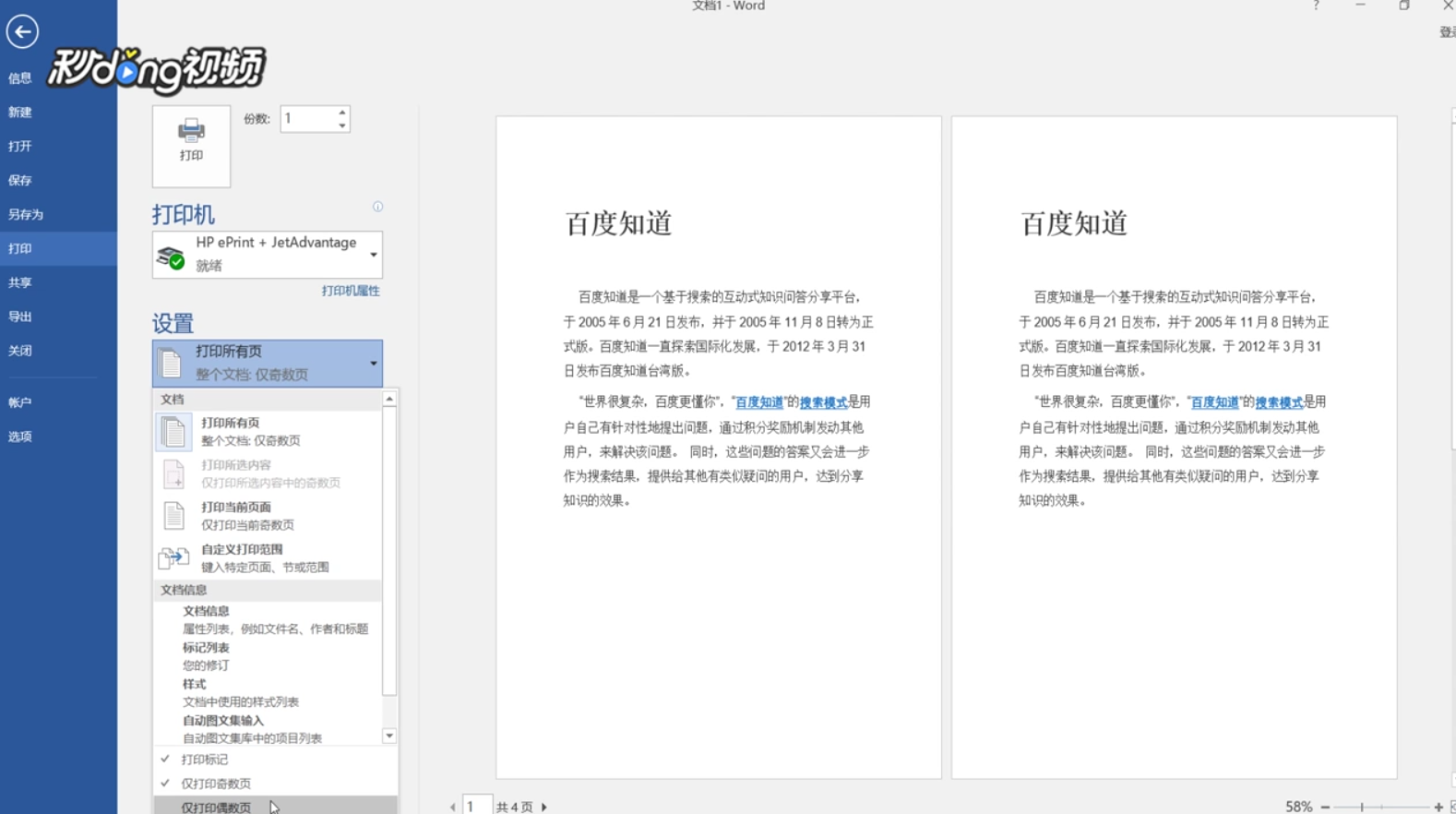The width and height of the screenshot is (1456, 814).
Task: Click the Print button with printer icon
Action: tap(191, 146)
